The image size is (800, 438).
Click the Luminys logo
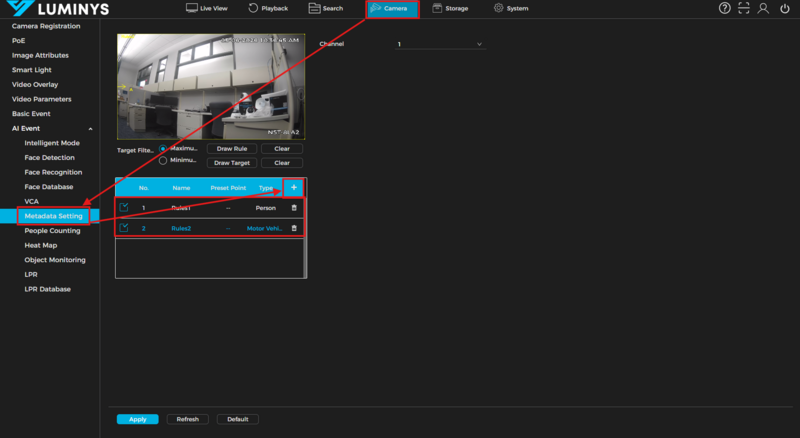click(x=58, y=8)
